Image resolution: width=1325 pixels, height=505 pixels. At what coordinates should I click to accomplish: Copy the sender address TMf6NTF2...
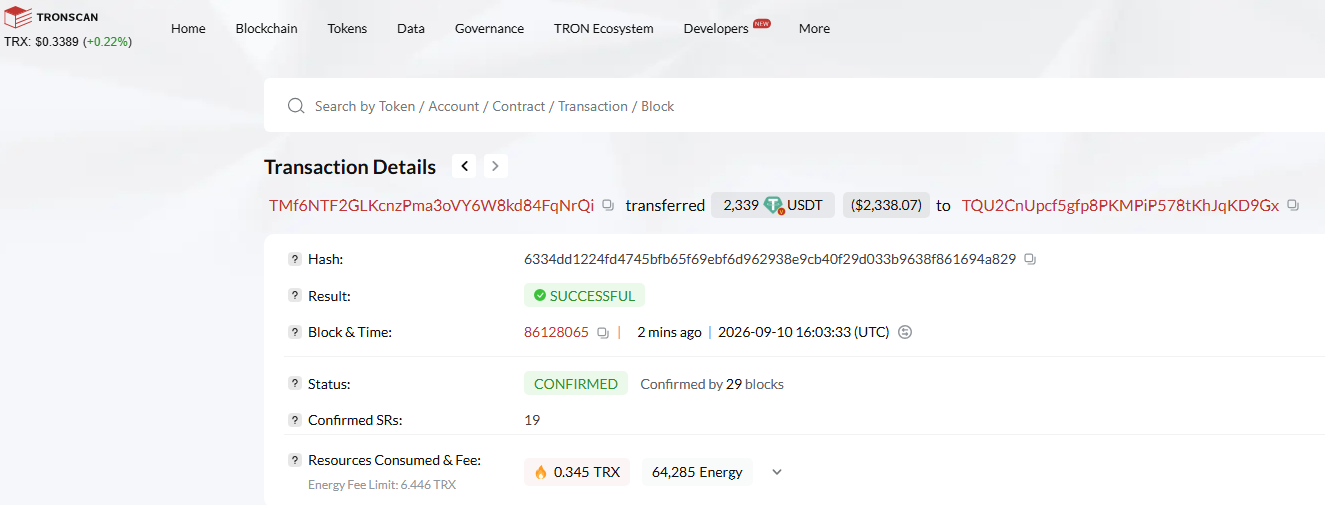pos(608,205)
